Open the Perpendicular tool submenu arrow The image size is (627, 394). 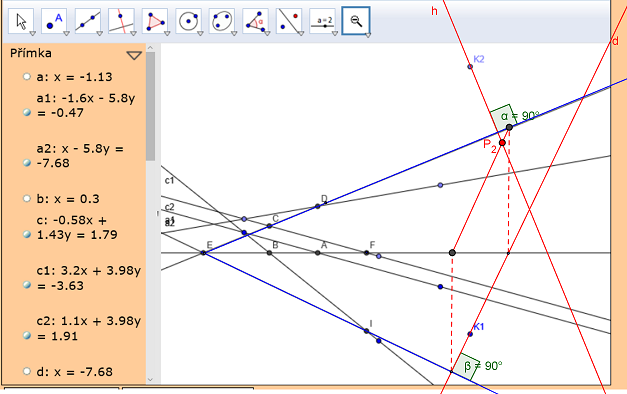point(133,34)
